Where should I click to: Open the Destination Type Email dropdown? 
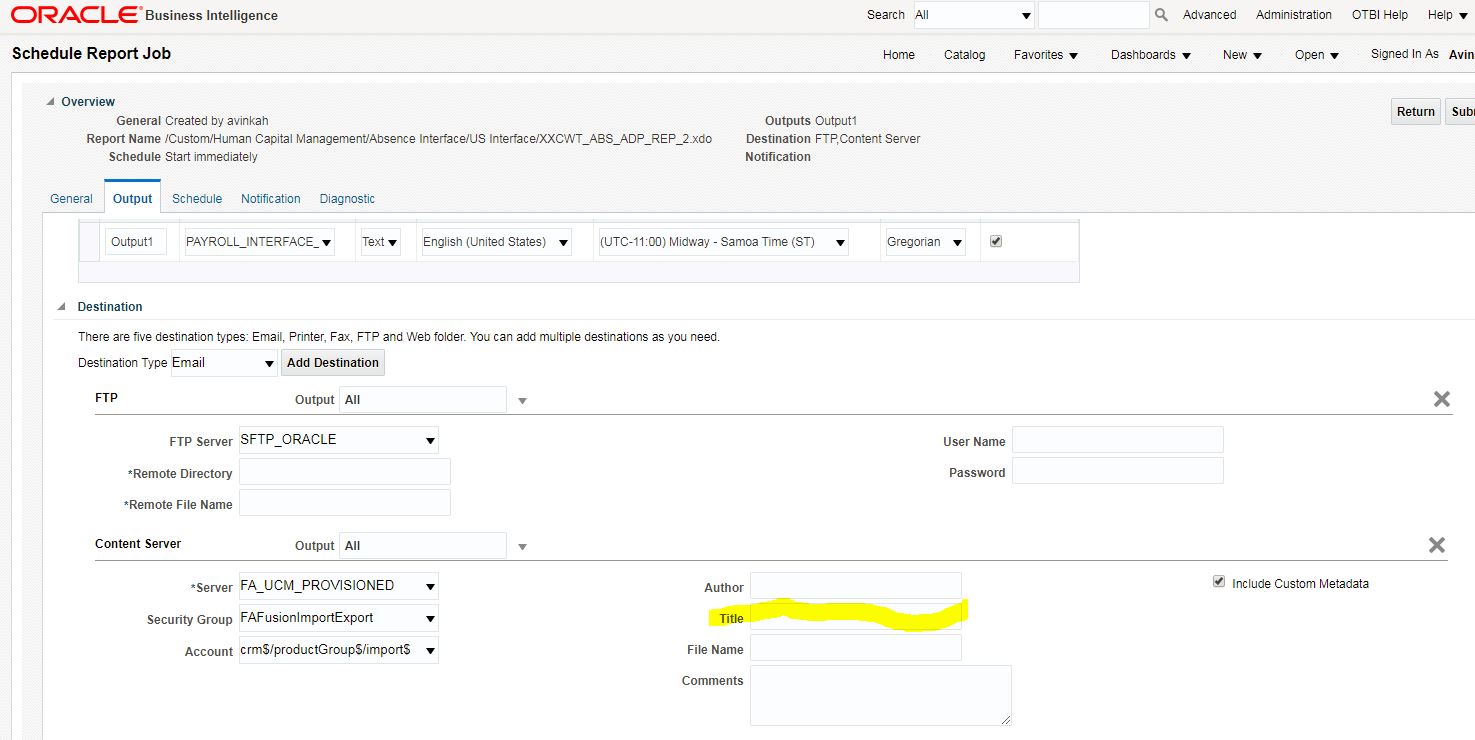pos(224,363)
